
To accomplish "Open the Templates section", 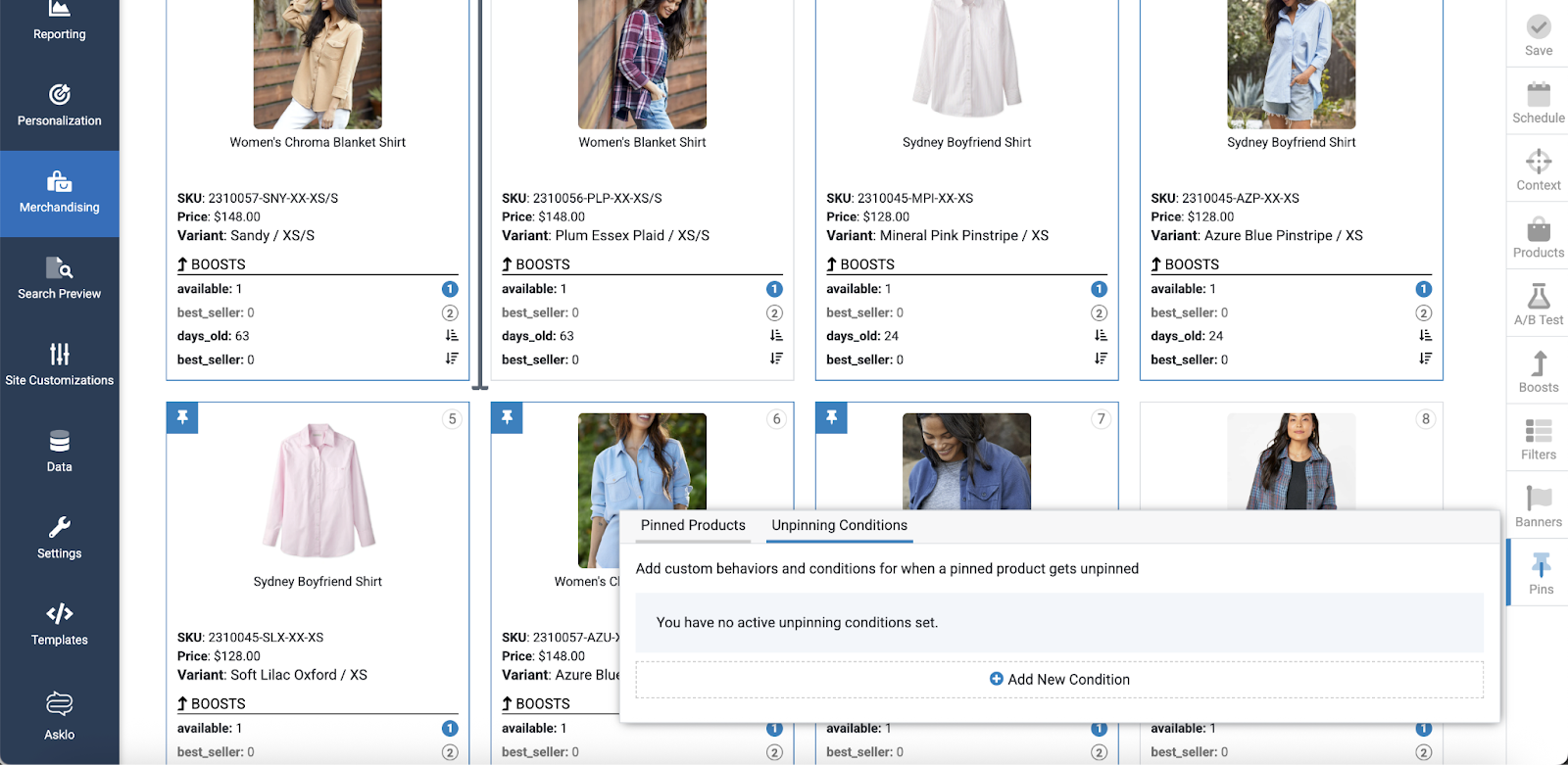I will 59,625.
